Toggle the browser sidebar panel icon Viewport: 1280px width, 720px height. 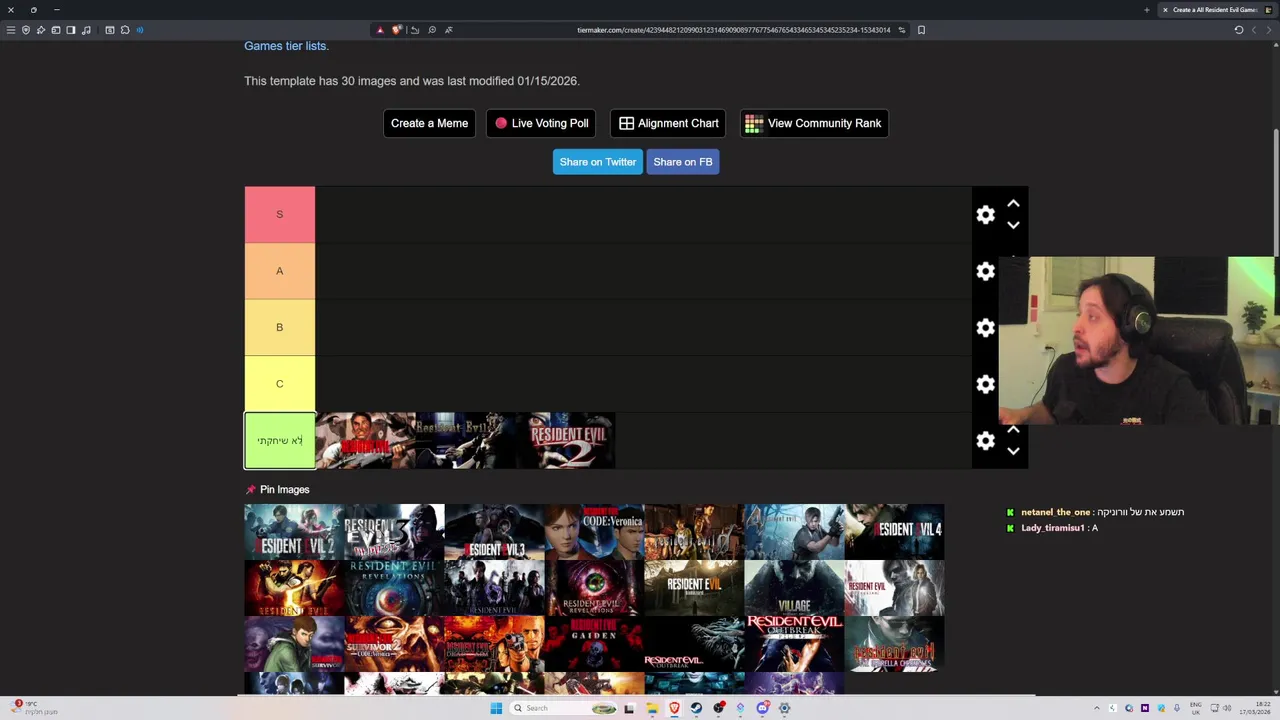point(71,30)
